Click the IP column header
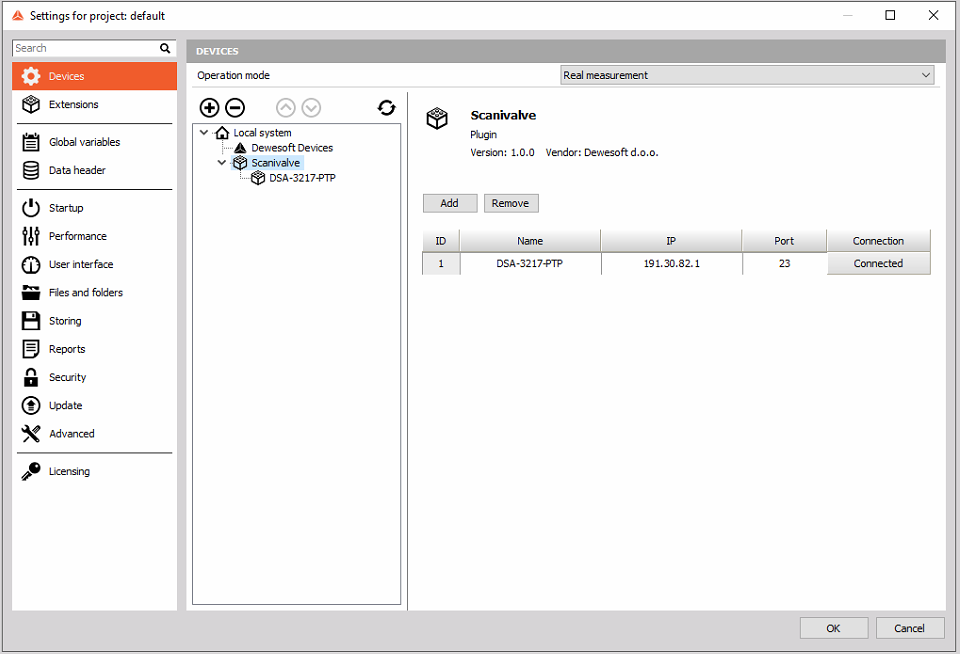 [x=672, y=241]
